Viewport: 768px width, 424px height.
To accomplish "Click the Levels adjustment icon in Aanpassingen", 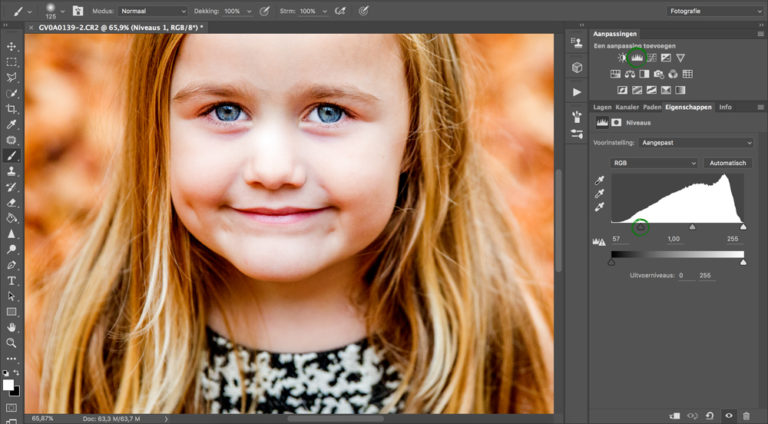I will tap(637, 58).
